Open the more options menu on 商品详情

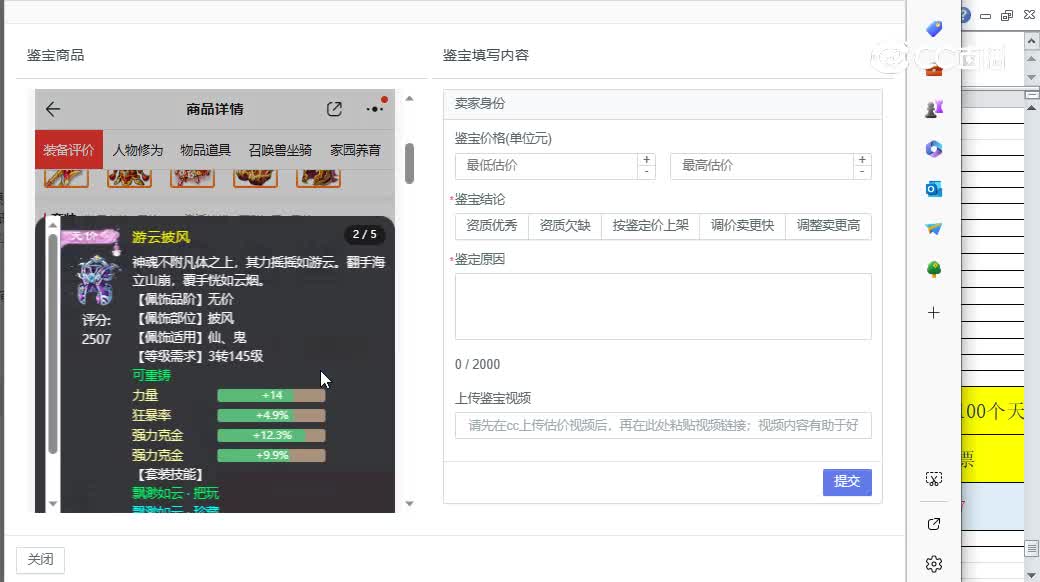coord(375,108)
